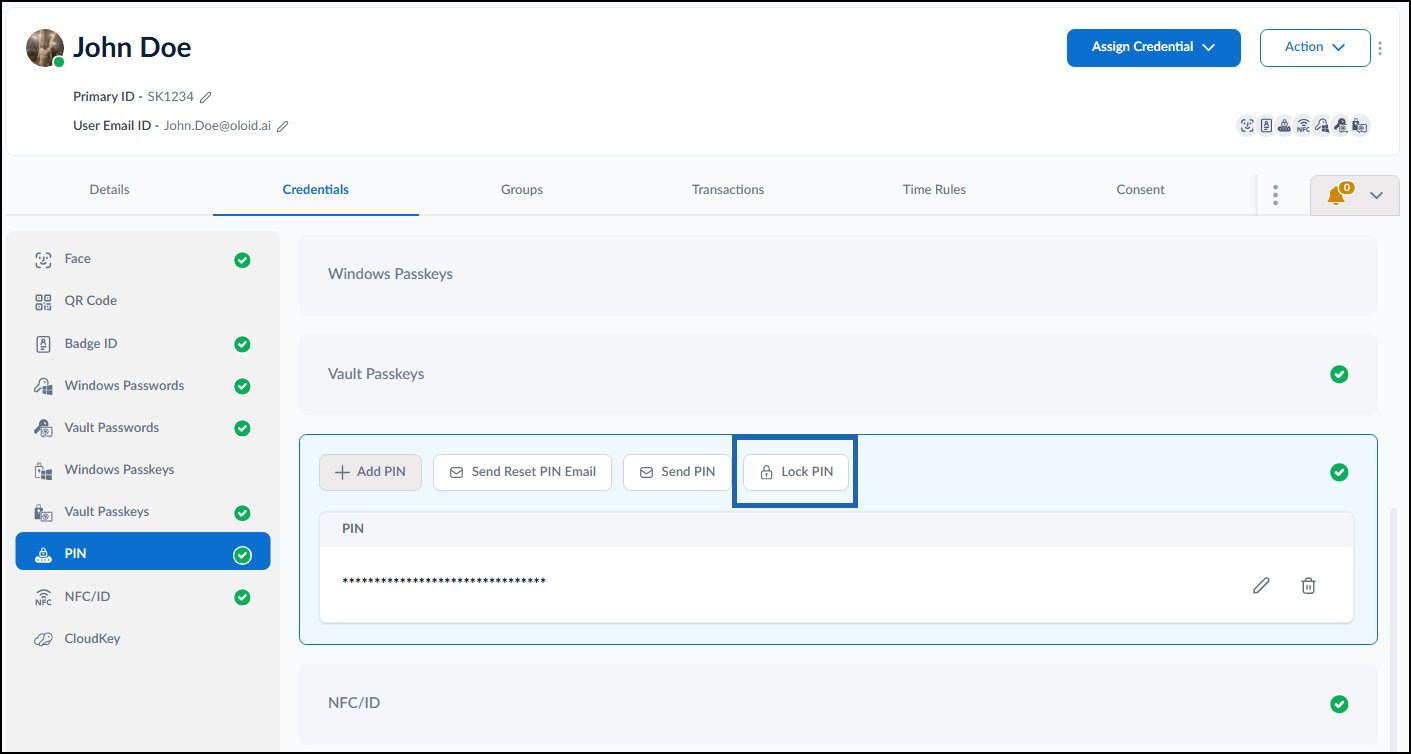Select the Time Rules tab

point(934,189)
